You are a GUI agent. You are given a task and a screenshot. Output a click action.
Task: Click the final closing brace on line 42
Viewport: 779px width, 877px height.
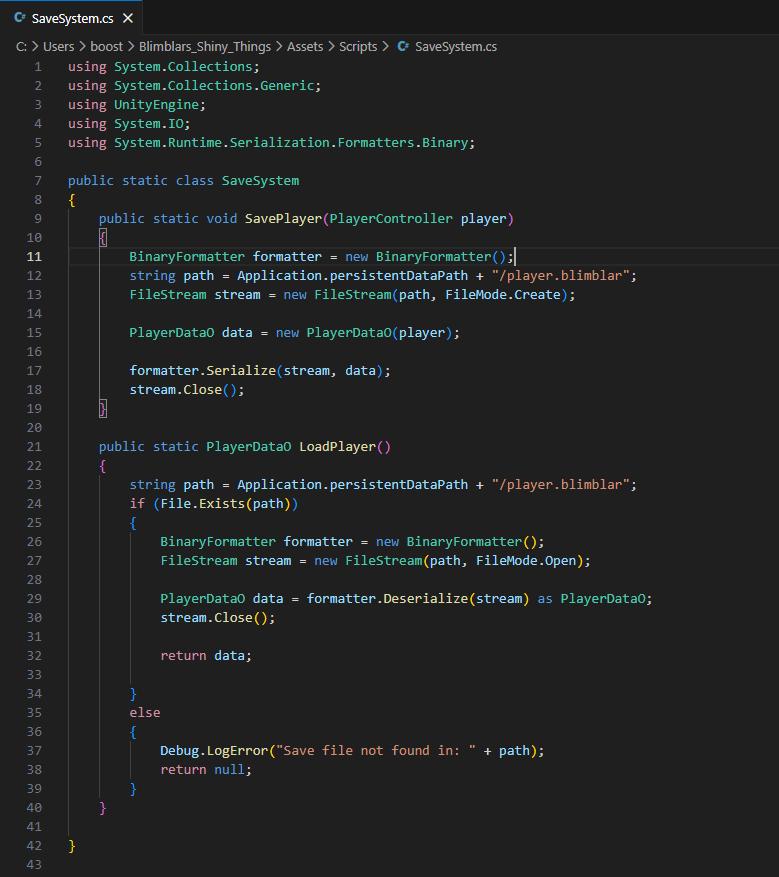[72, 846]
